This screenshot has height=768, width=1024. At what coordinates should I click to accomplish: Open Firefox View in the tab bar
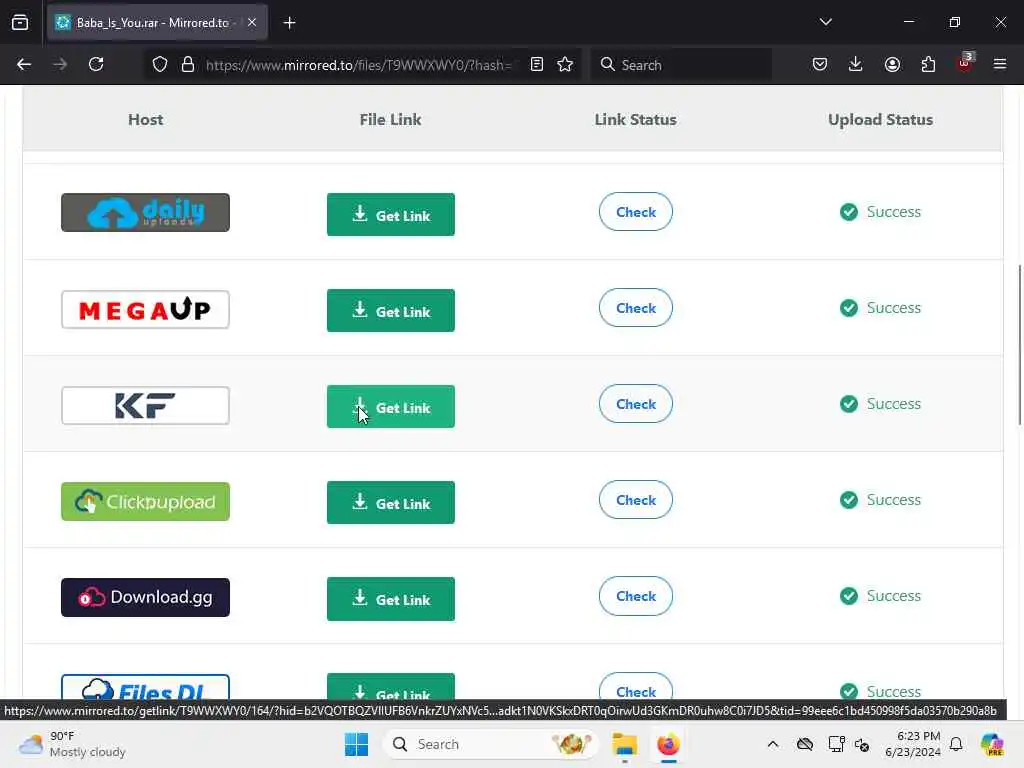[20, 23]
